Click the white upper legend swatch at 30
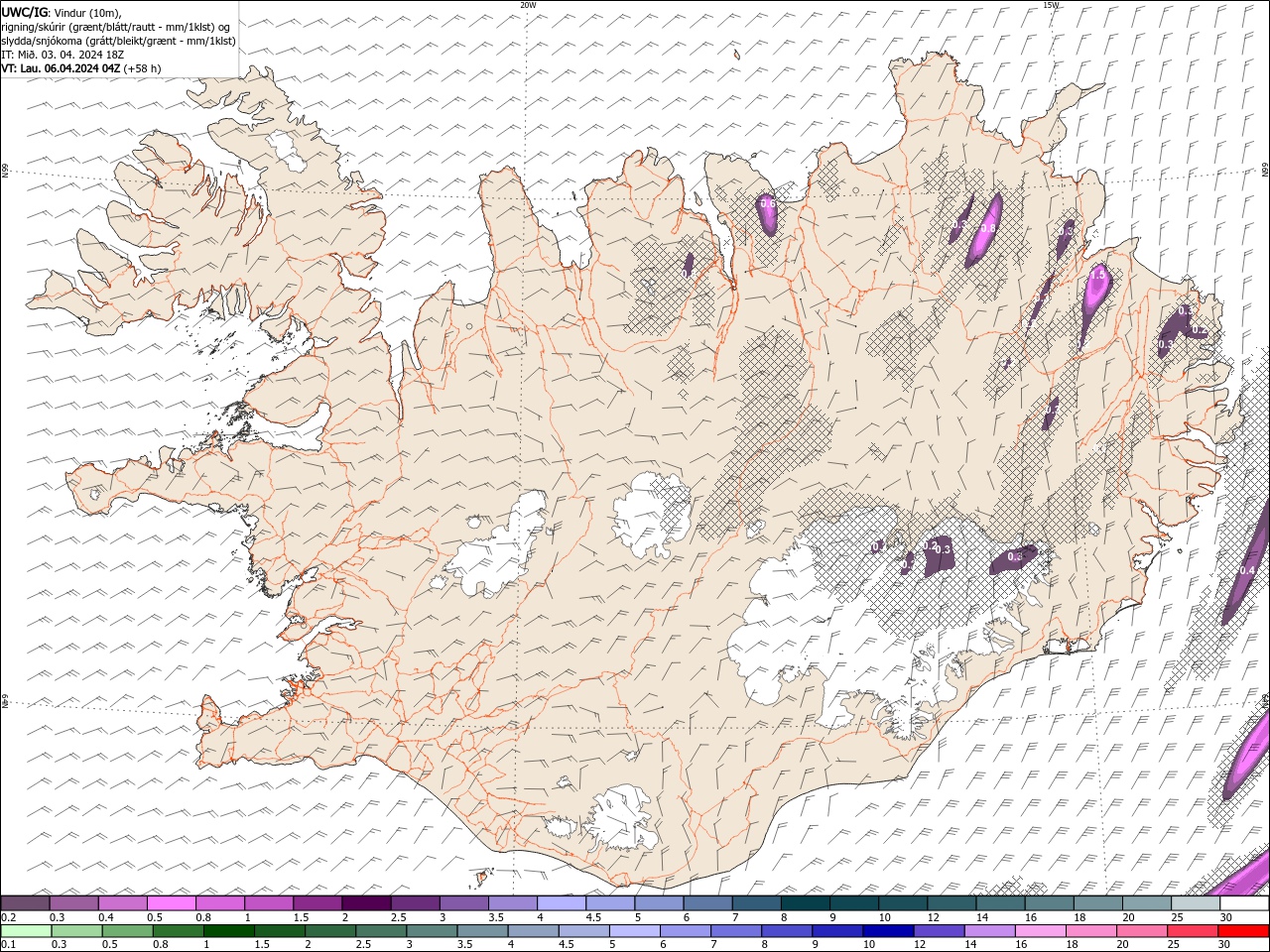1270x952 pixels. pyautogui.click(x=1243, y=903)
